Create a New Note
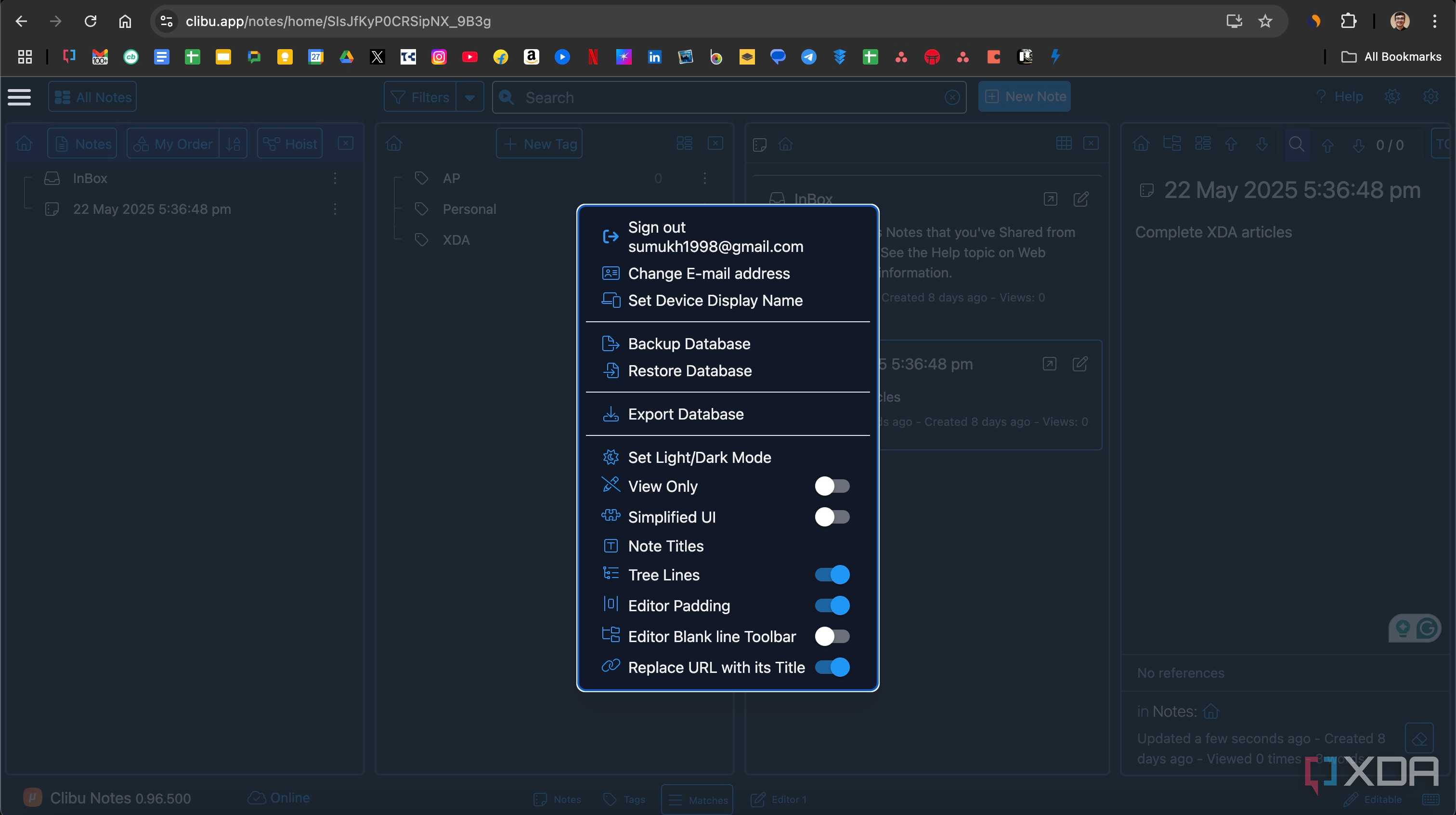 coord(1024,97)
